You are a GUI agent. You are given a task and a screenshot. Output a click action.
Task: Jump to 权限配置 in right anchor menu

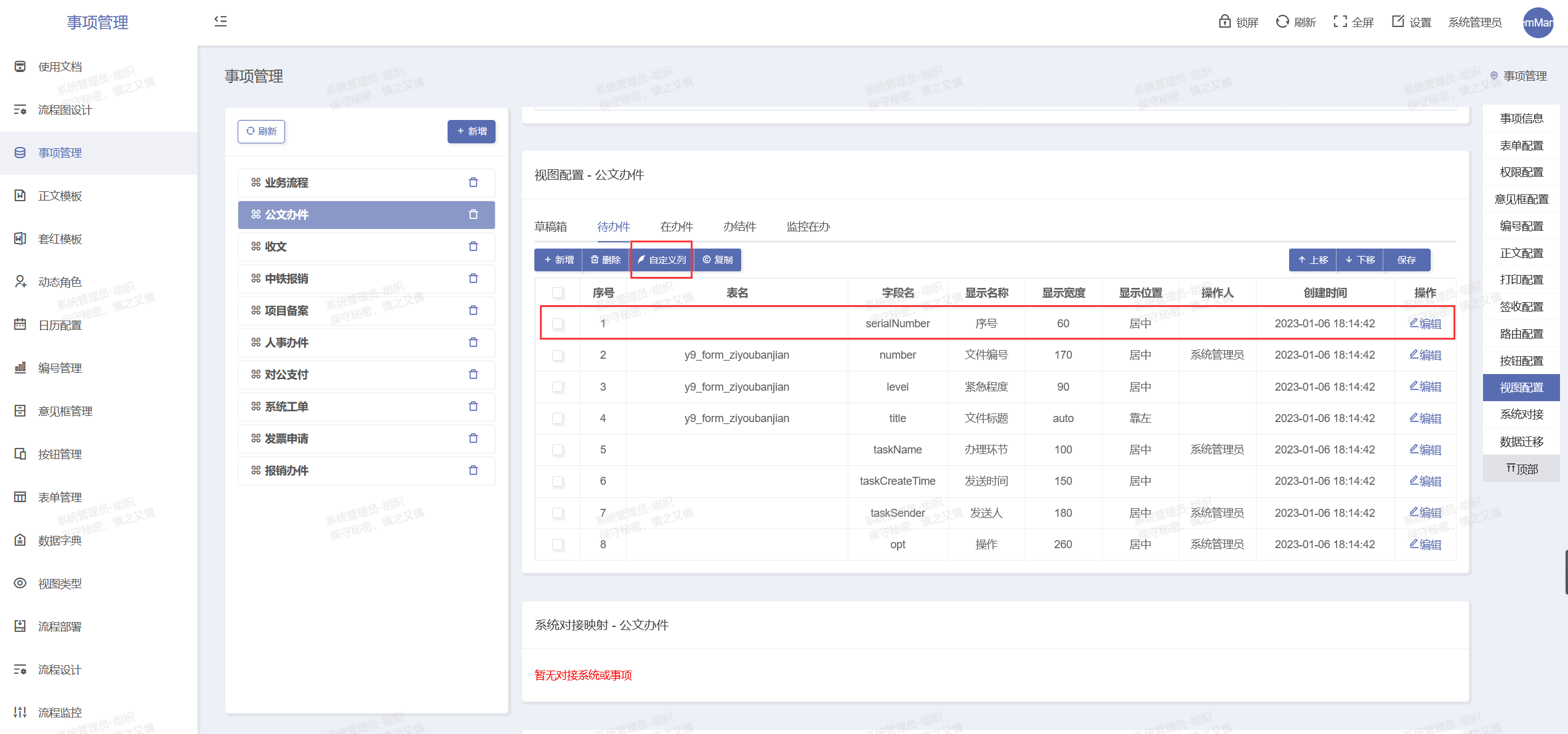point(1521,172)
